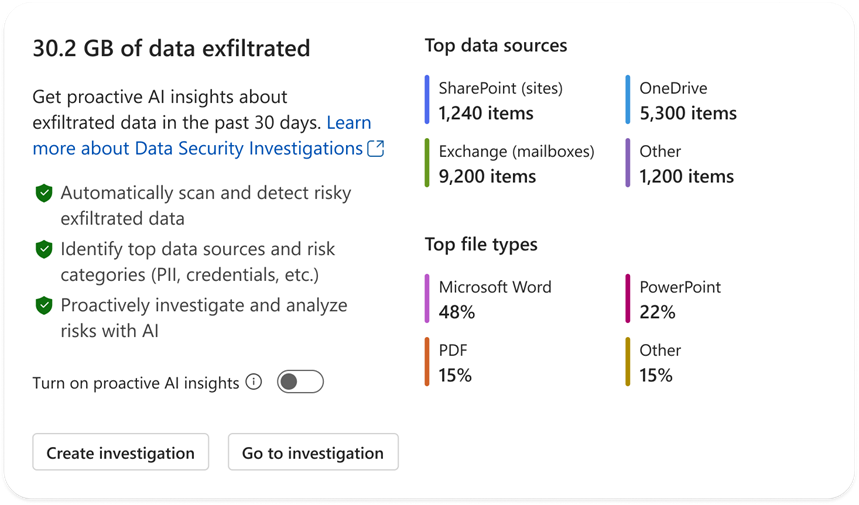Click the green Exchange (mailboxes) color bar
Viewport: 859px width, 505px height.
click(427, 163)
